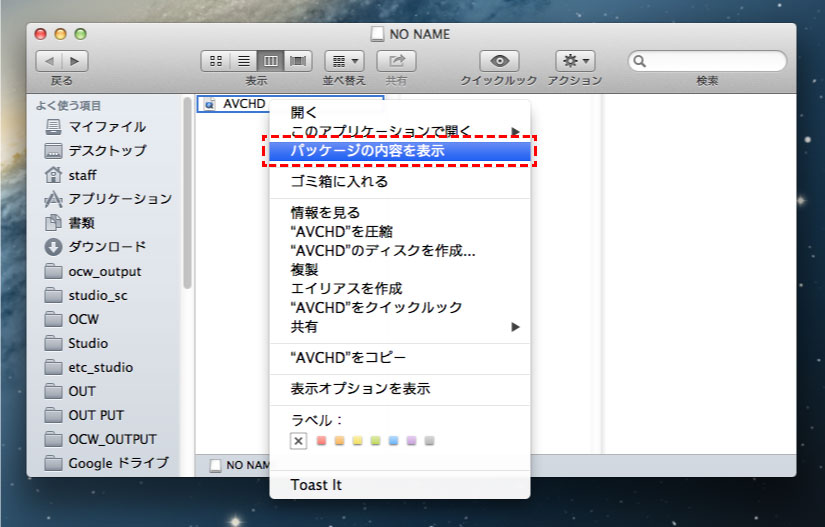Expand the 共有 submenu in the context menu
This screenshot has width=825, height=527.
coord(399,327)
